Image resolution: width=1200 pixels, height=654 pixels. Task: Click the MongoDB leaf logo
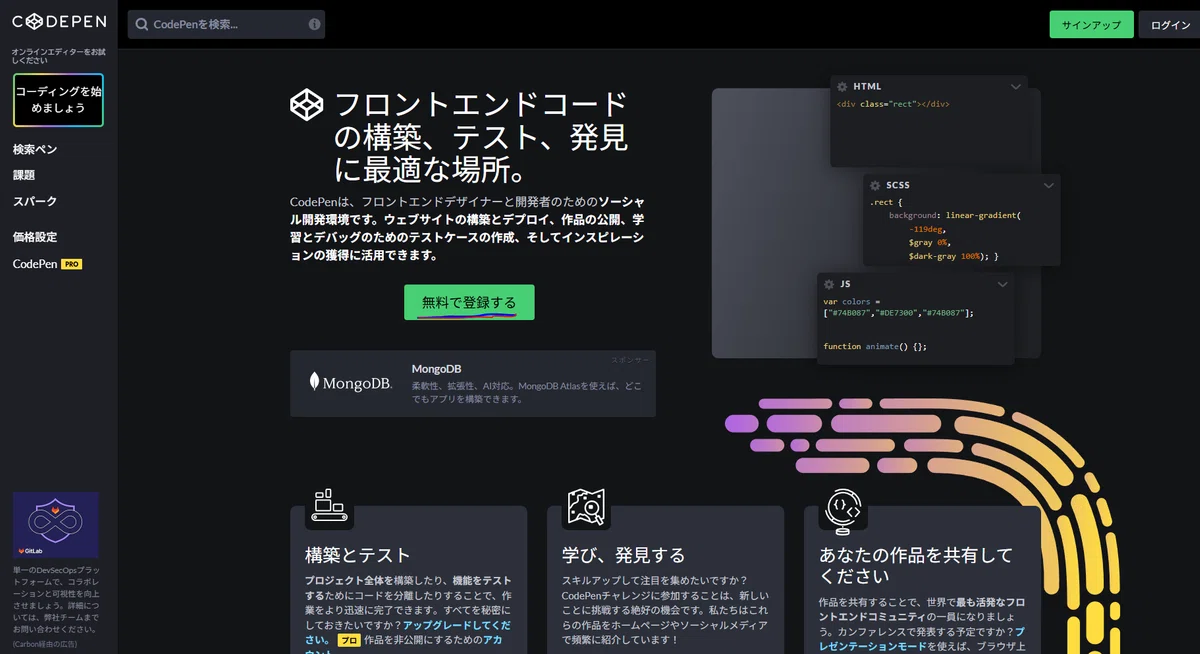click(315, 381)
